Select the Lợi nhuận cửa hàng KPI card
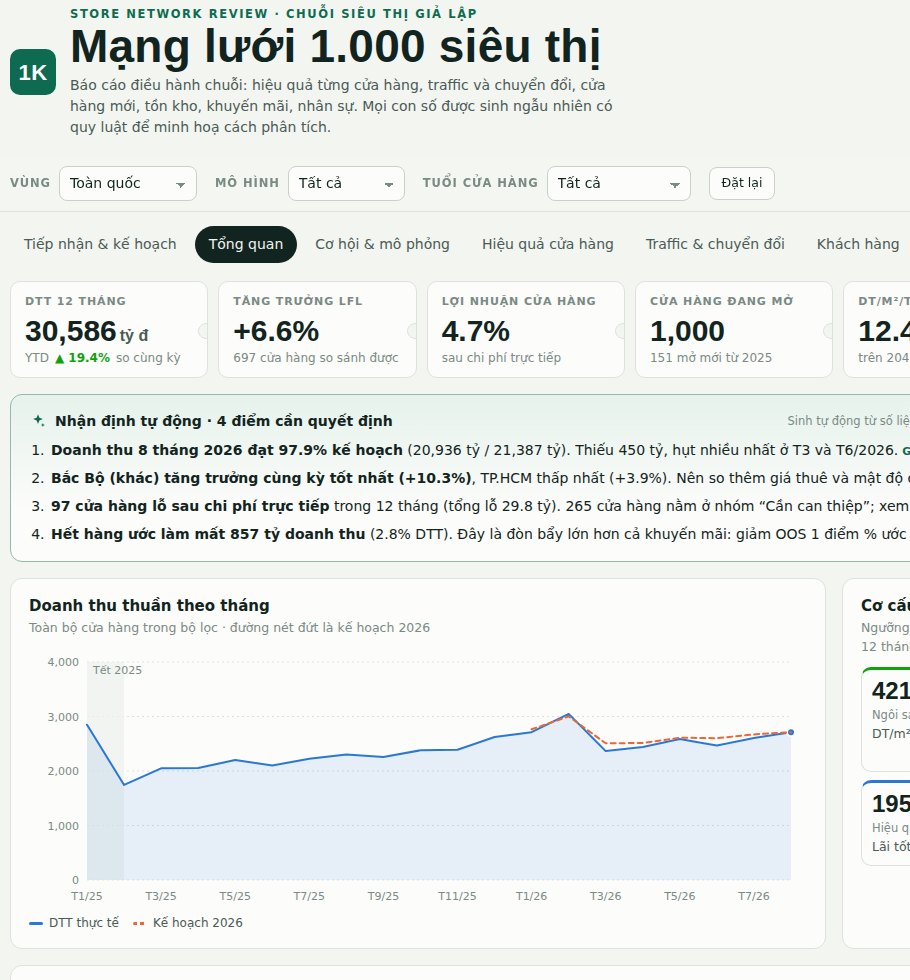 (x=526, y=329)
